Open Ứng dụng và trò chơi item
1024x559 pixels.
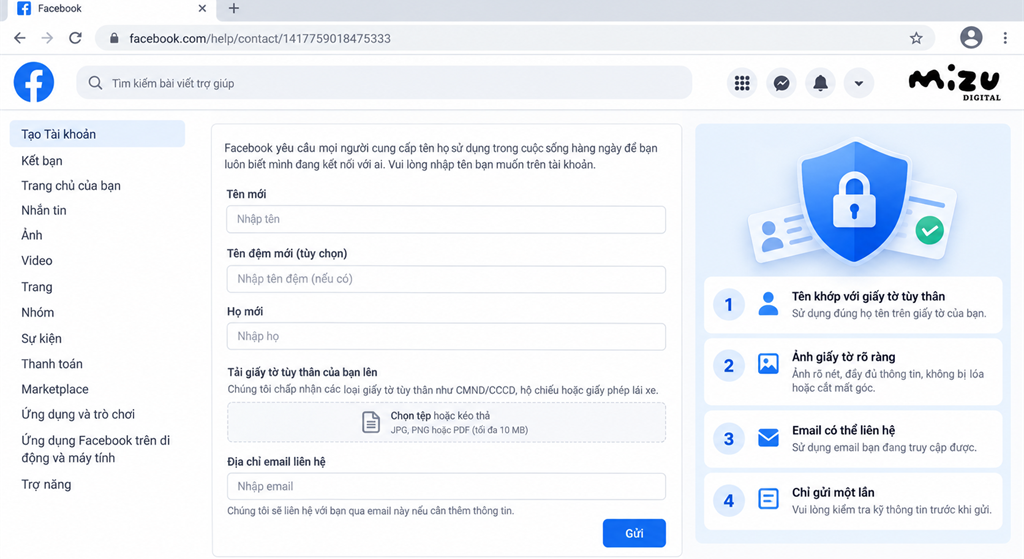[78, 414]
